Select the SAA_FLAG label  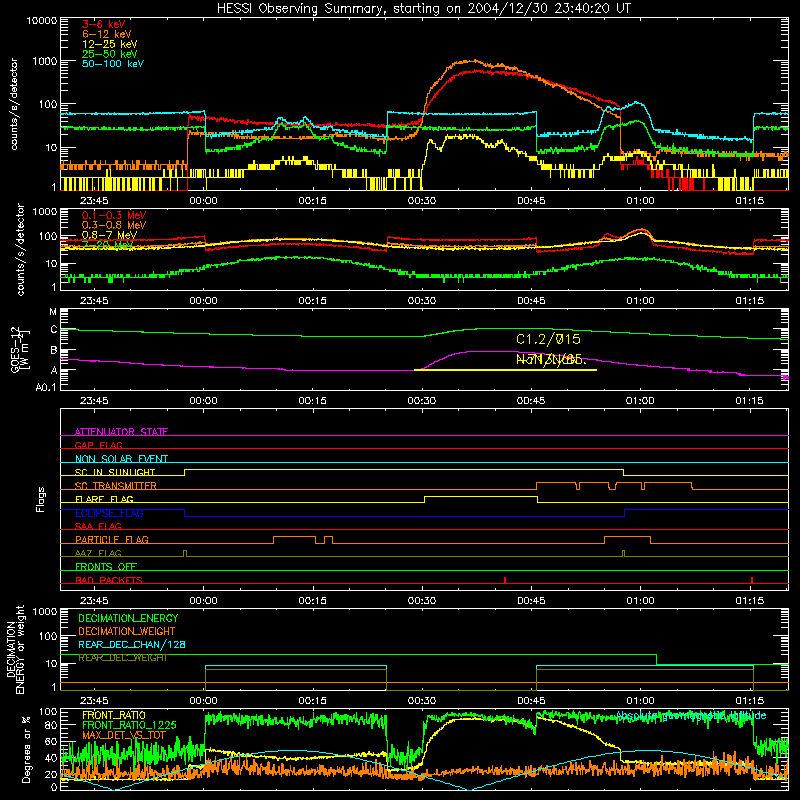tap(98, 526)
